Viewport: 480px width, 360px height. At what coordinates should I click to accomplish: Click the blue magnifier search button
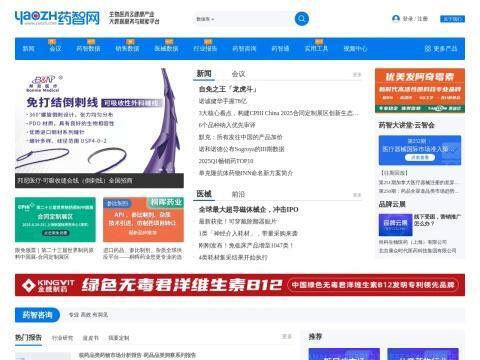tap(302, 19)
